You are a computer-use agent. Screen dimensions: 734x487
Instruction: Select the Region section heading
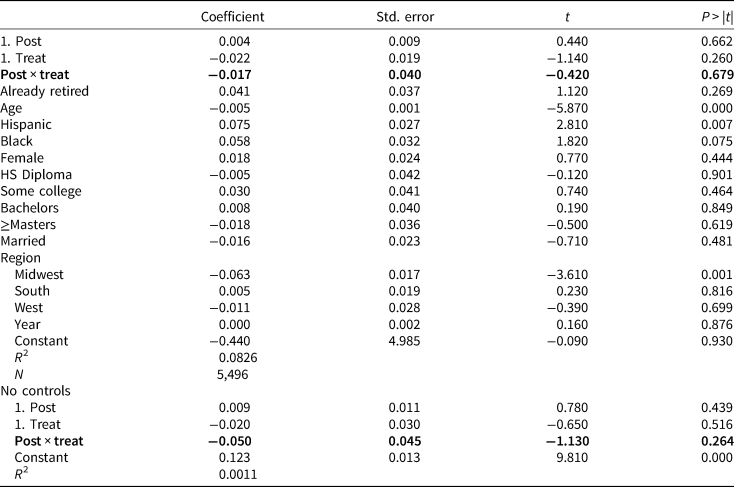21,258
